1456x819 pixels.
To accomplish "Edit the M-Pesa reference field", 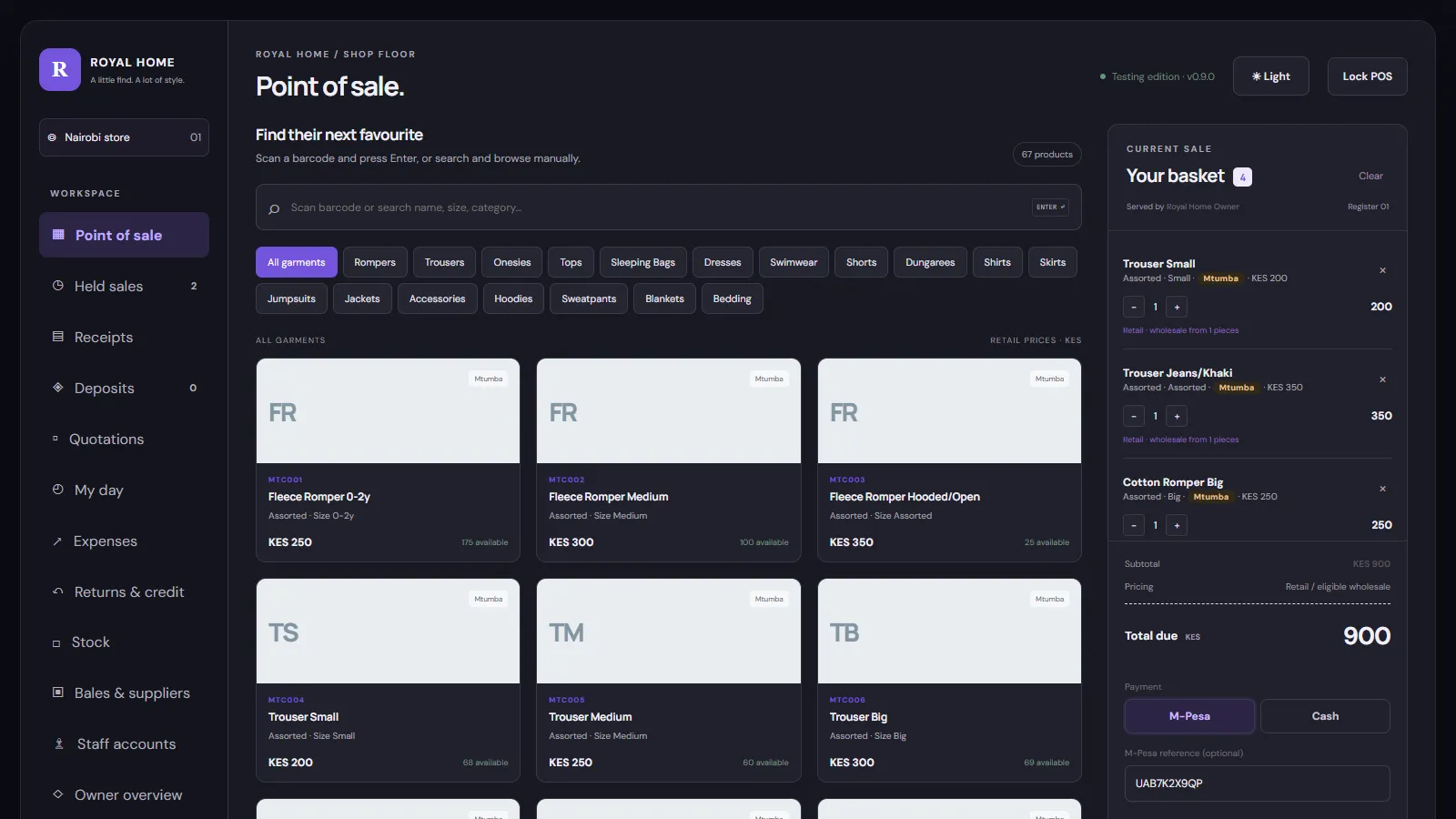I will (x=1257, y=784).
